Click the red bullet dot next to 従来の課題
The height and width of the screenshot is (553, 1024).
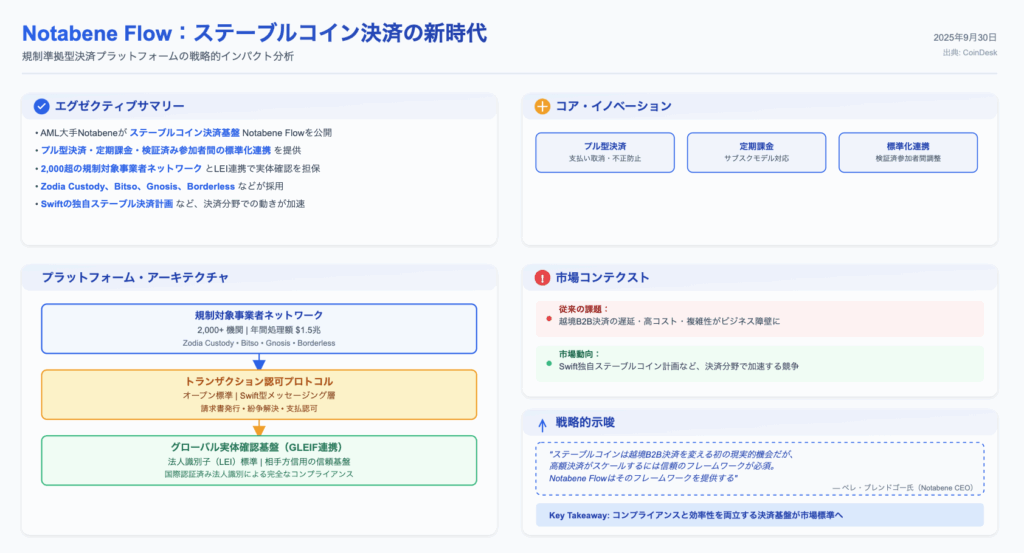click(549, 318)
